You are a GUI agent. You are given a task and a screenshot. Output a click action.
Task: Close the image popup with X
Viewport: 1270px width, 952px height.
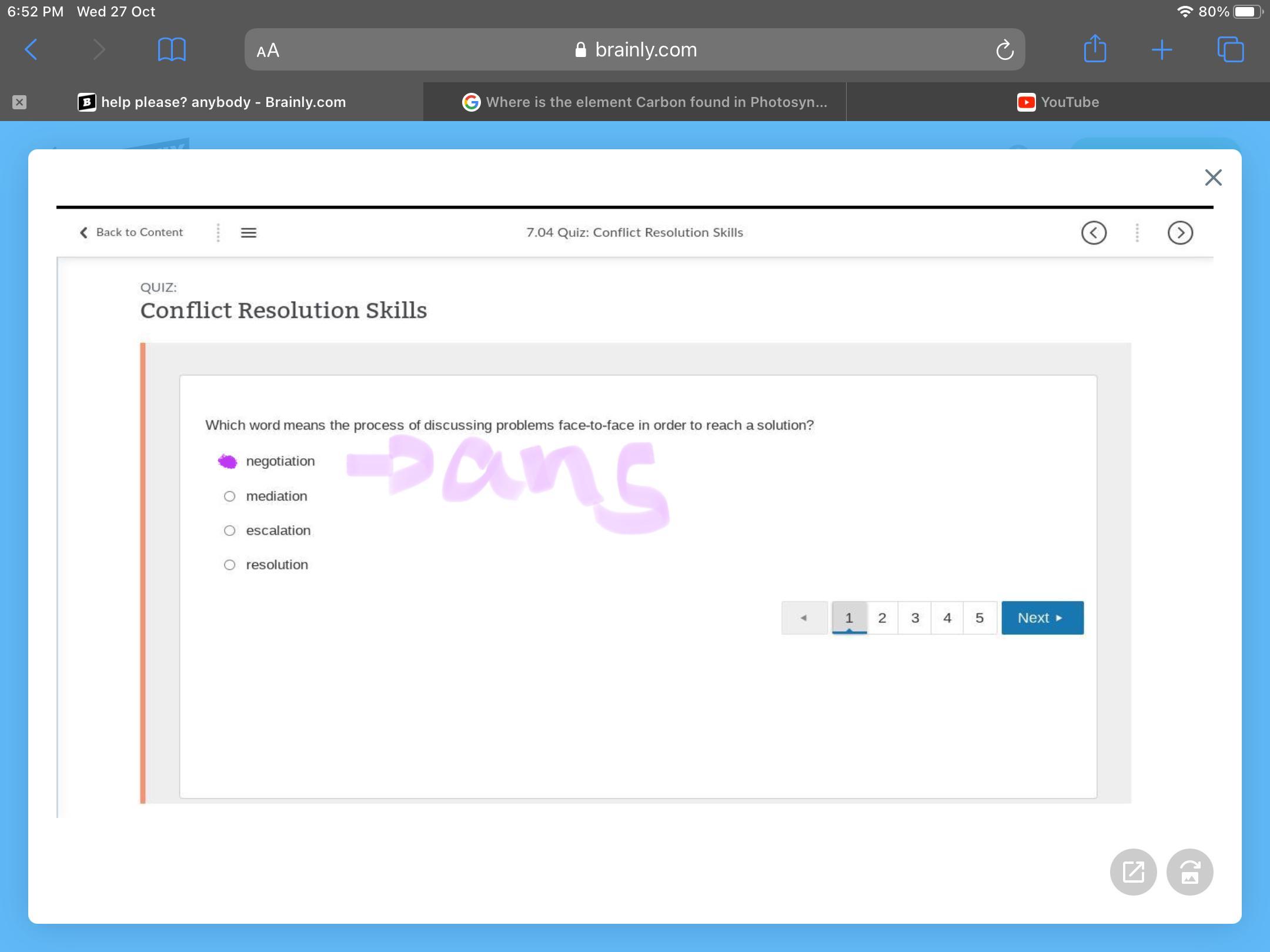1213,177
